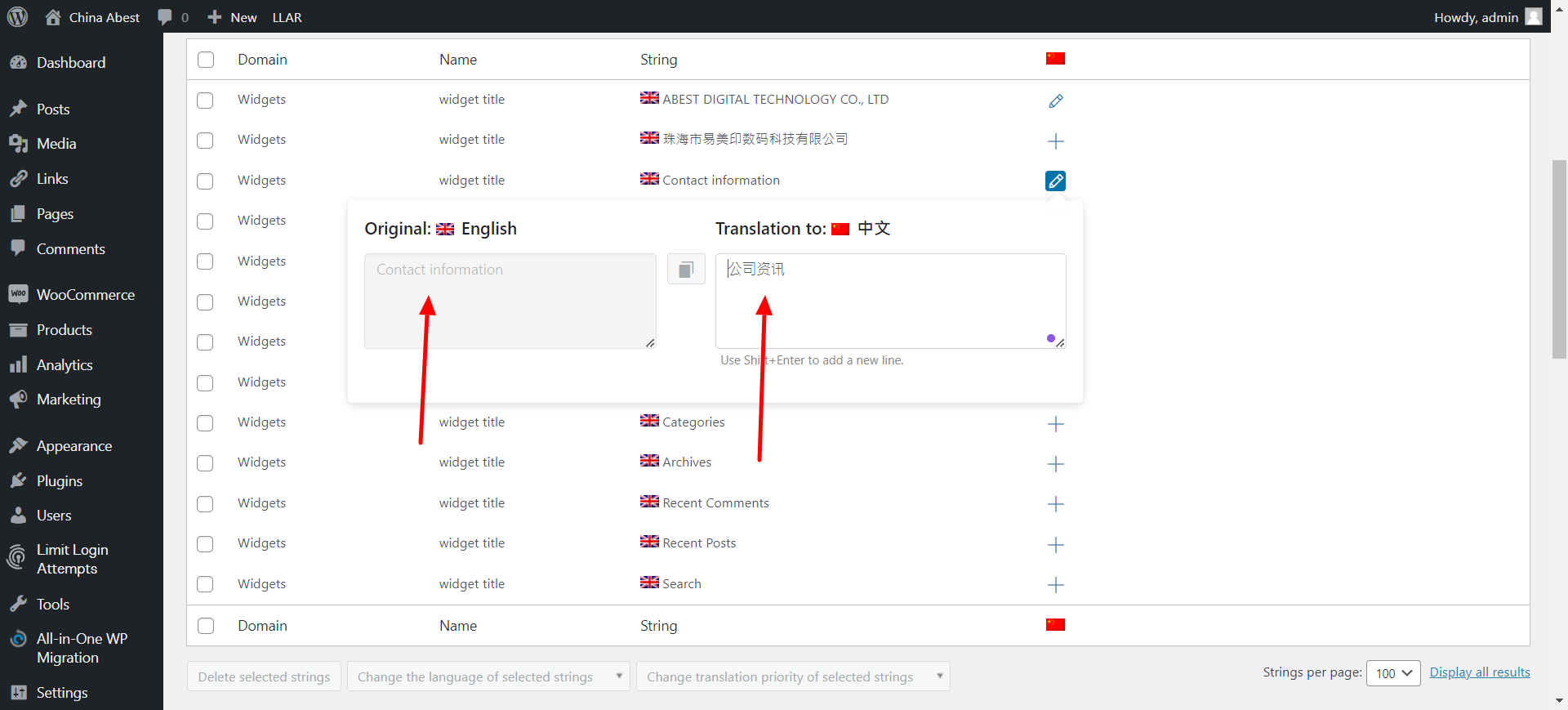Sort by Name column header
This screenshot has width=1568, height=710.
tap(458, 60)
